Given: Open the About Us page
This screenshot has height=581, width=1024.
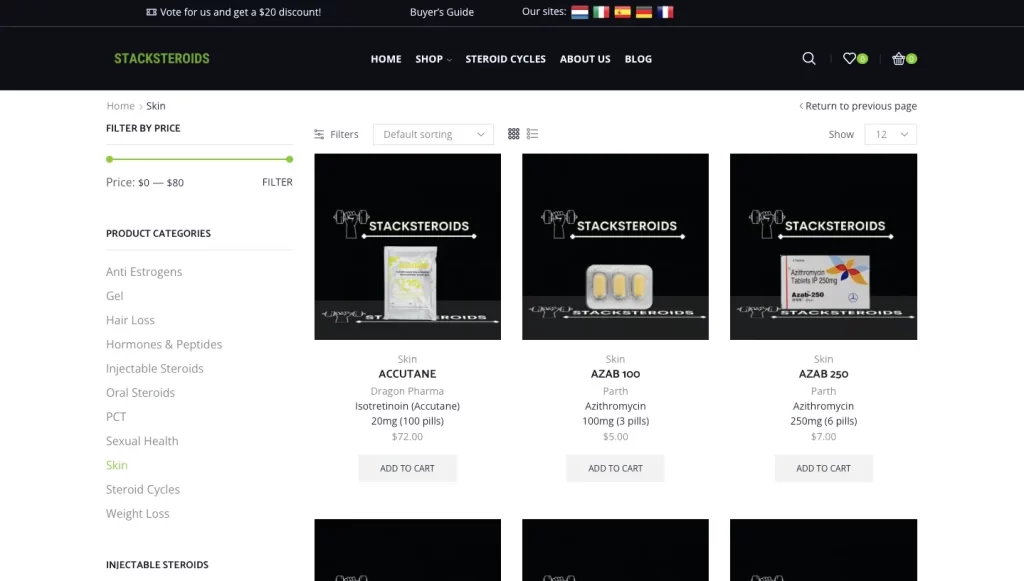Looking at the screenshot, I should point(585,59).
